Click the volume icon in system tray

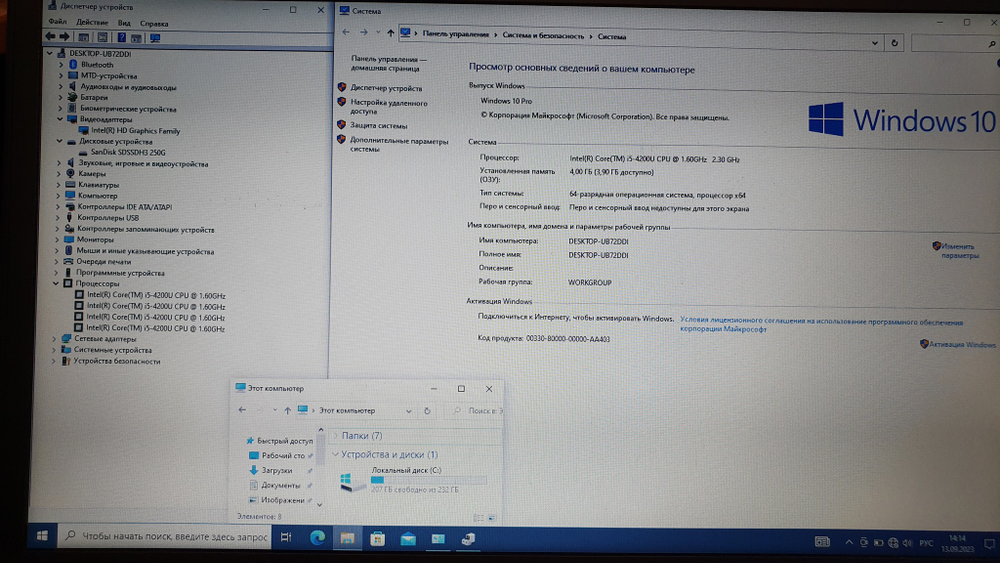point(908,543)
